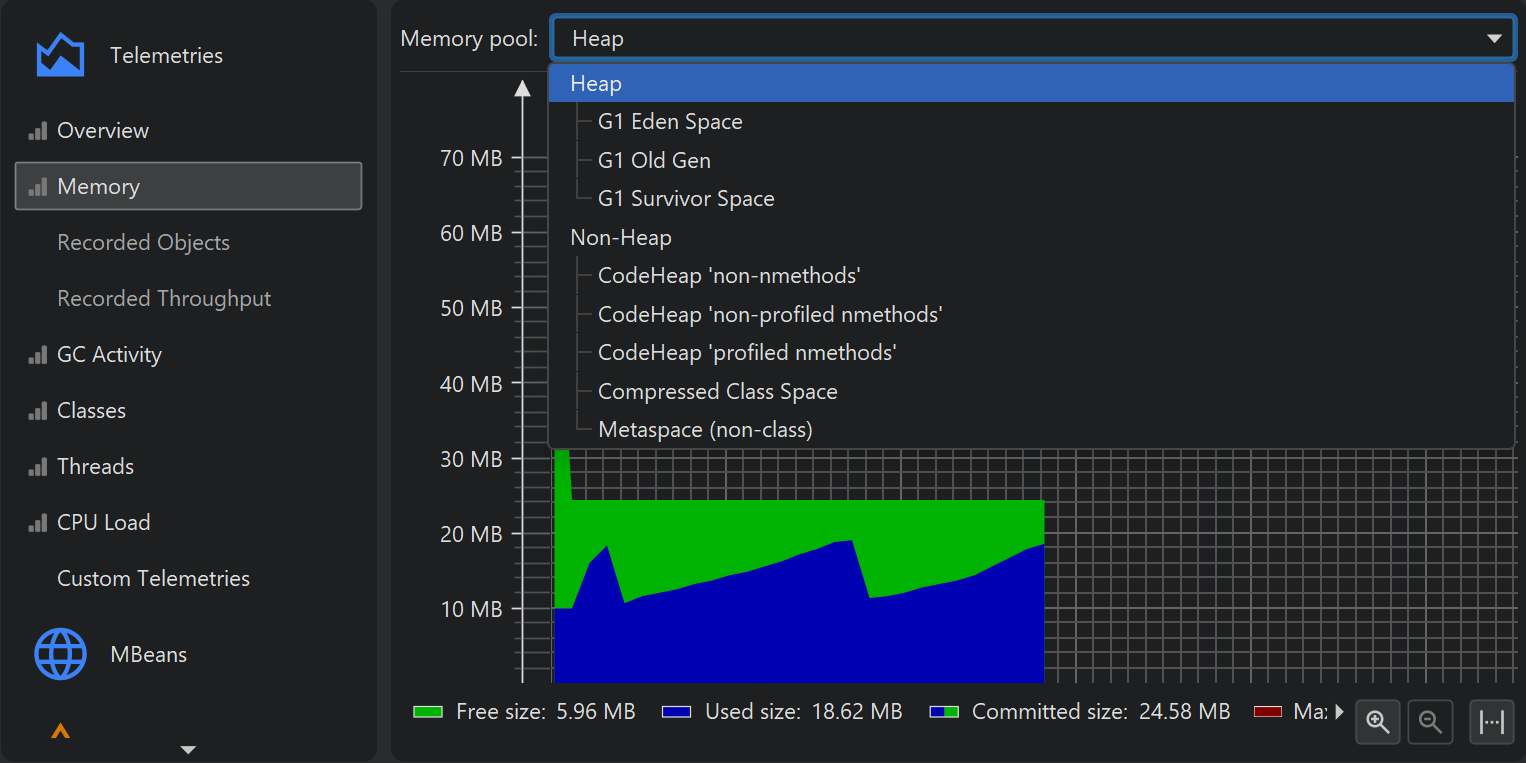Open the GC Activity telemetry view
The width and height of the screenshot is (1526, 763).
(x=109, y=355)
